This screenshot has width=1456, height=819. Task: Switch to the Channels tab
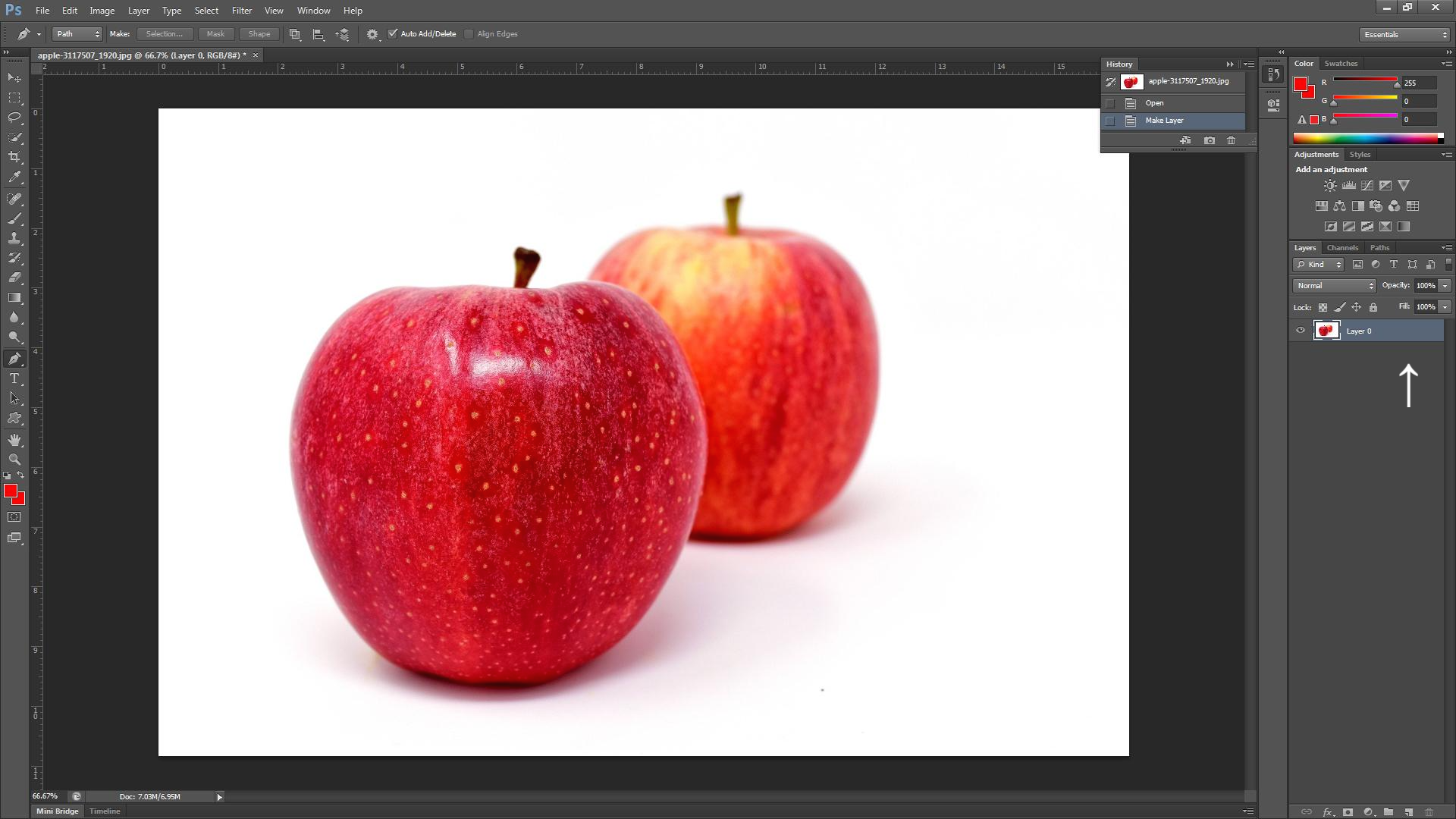pyautogui.click(x=1342, y=248)
